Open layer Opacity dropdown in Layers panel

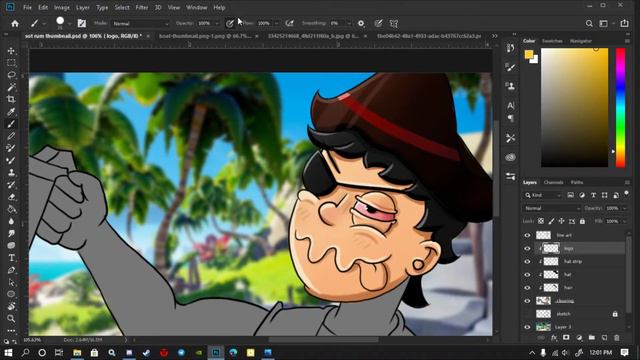(624, 208)
